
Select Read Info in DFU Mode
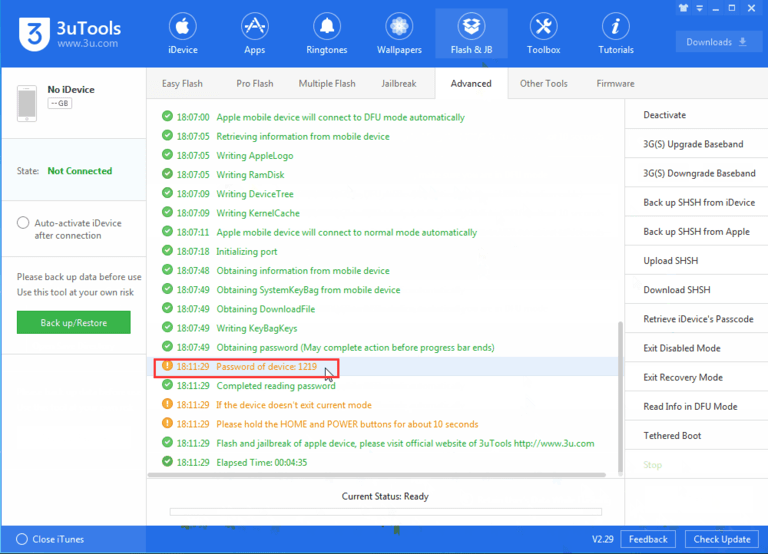[x=696, y=407]
